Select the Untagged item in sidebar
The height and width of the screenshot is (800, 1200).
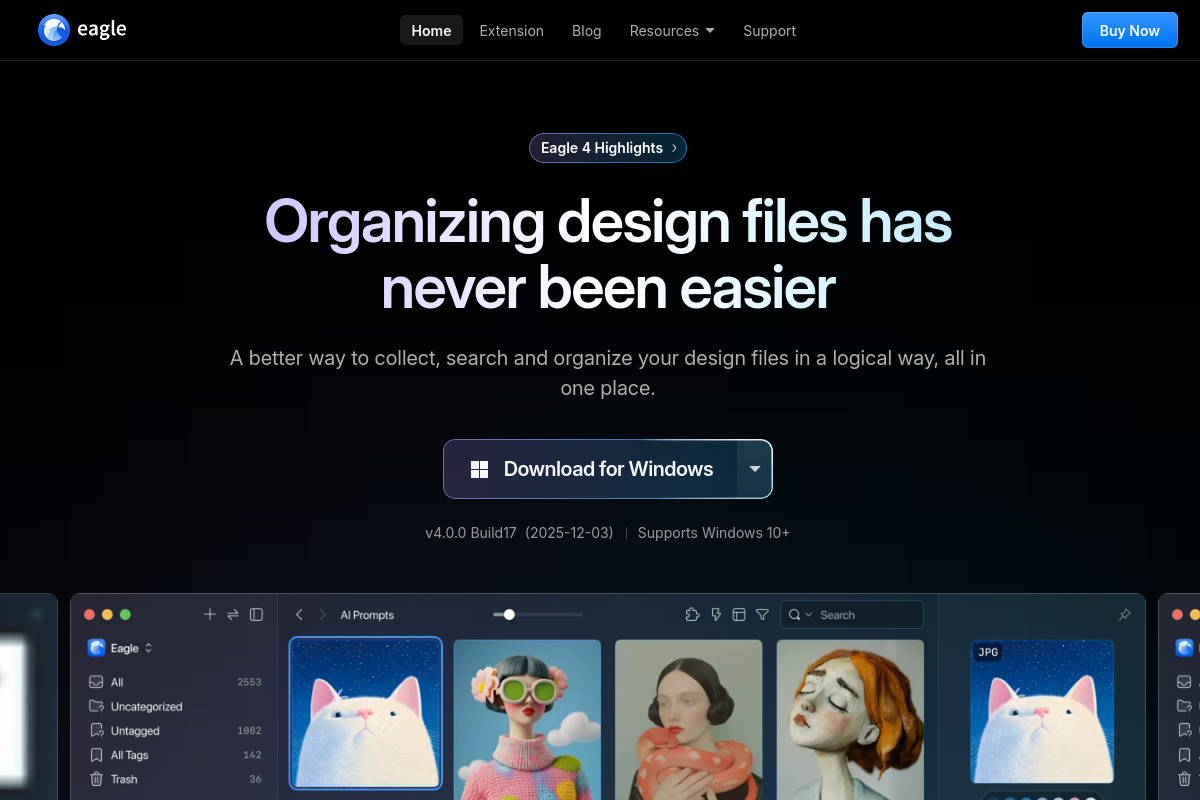click(x=175, y=731)
